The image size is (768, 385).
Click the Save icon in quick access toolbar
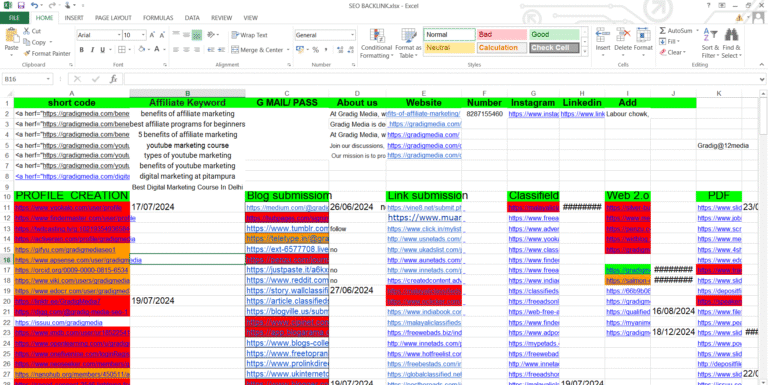pos(21,5)
